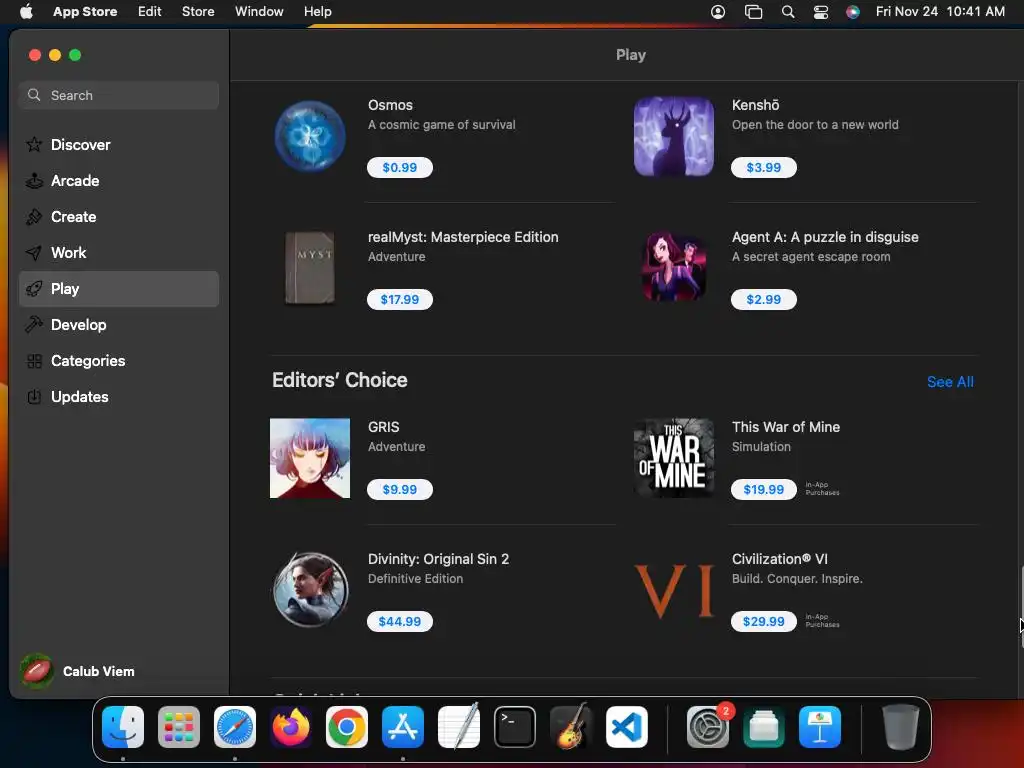Open the green jar app in the Dock

coord(764,727)
